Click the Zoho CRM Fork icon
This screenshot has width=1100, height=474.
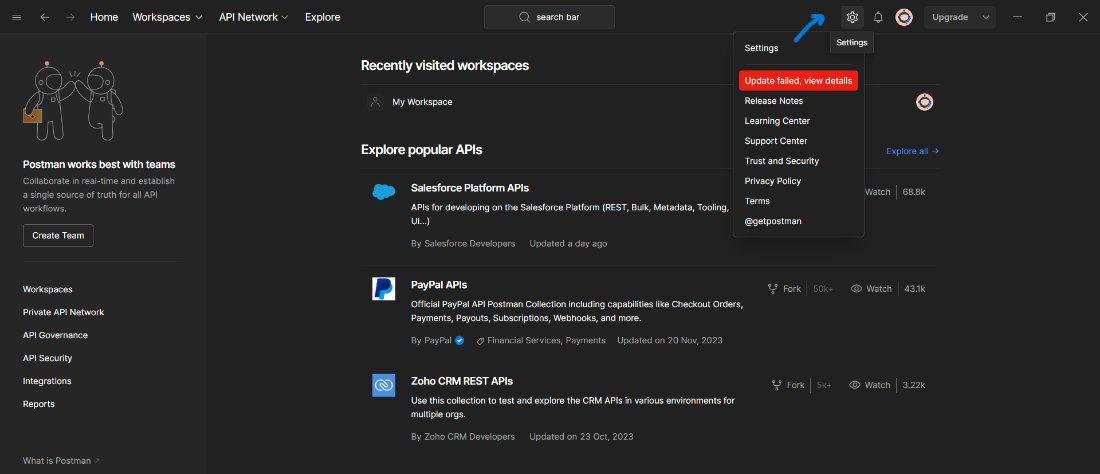pos(777,385)
